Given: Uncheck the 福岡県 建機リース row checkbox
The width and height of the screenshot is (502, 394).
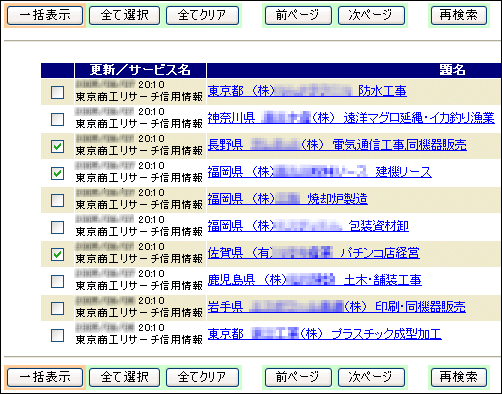Looking at the screenshot, I should pyautogui.click(x=58, y=173).
